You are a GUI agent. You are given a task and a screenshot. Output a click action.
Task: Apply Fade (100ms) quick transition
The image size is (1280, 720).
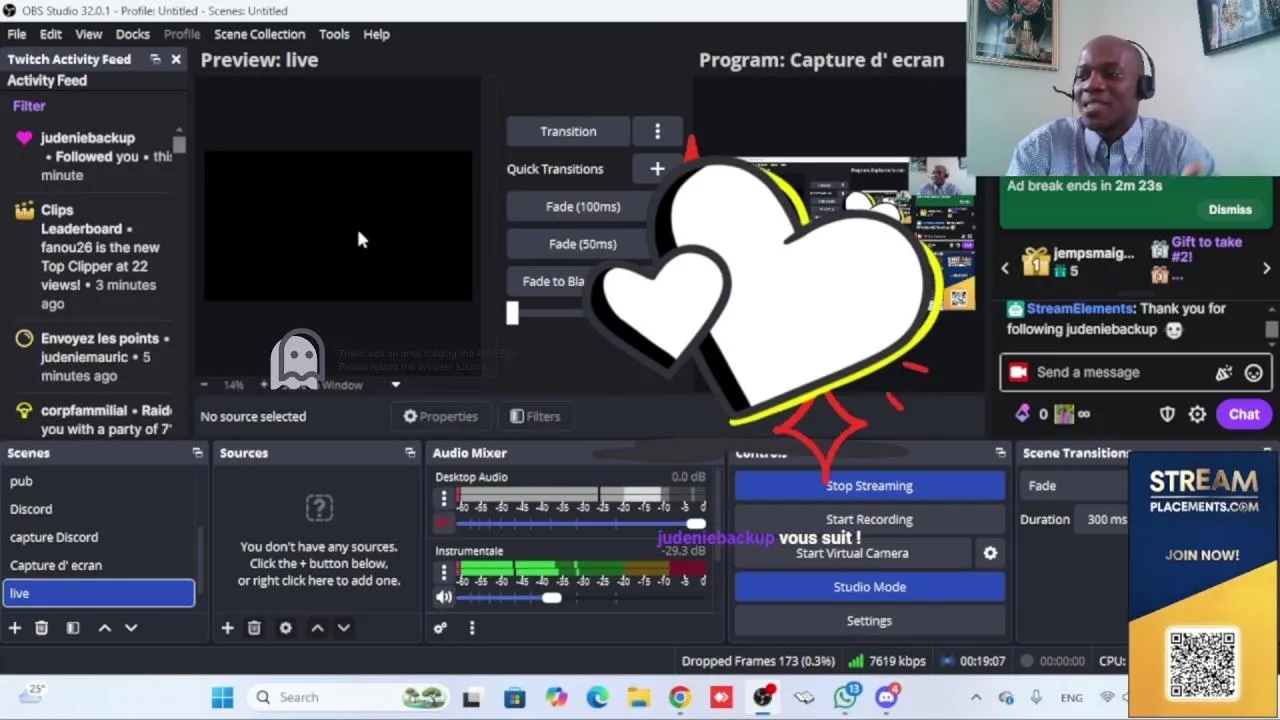click(x=583, y=207)
